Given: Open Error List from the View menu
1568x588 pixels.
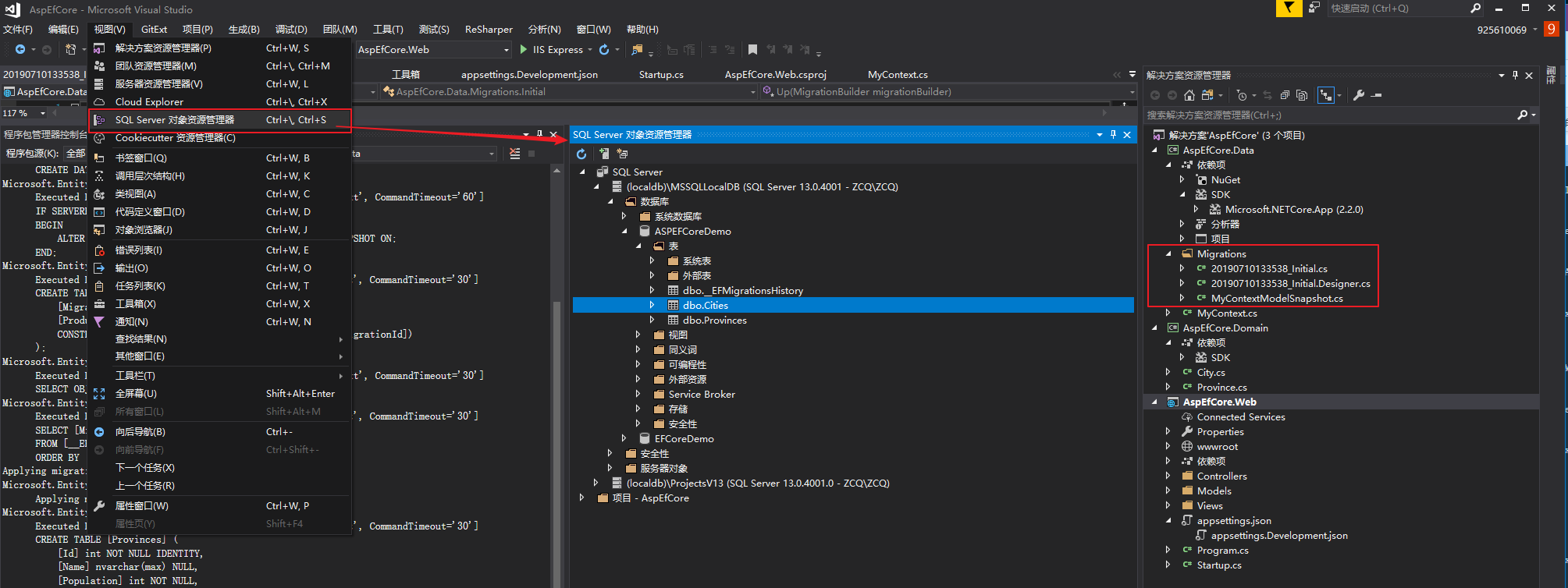Looking at the screenshot, I should click(x=220, y=250).
